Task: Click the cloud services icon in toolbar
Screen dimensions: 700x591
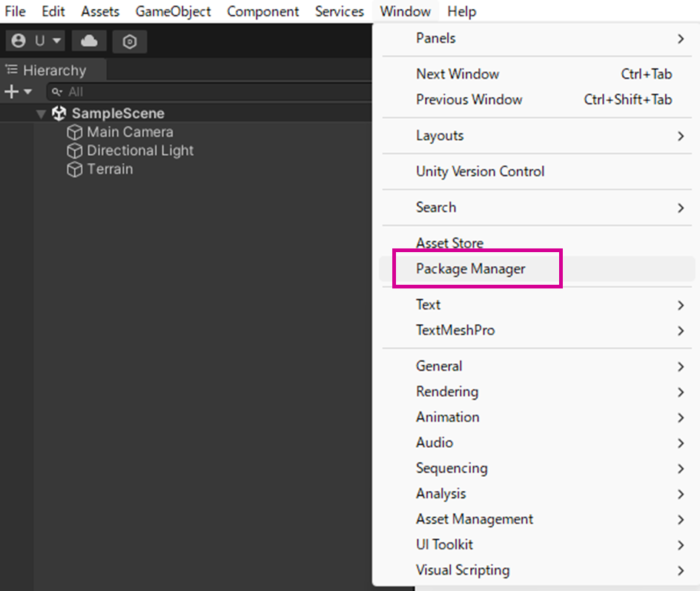Action: [89, 41]
